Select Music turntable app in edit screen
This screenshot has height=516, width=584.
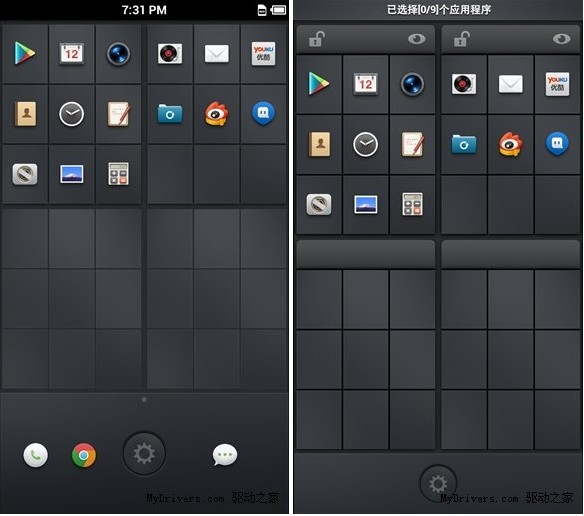pos(464,84)
